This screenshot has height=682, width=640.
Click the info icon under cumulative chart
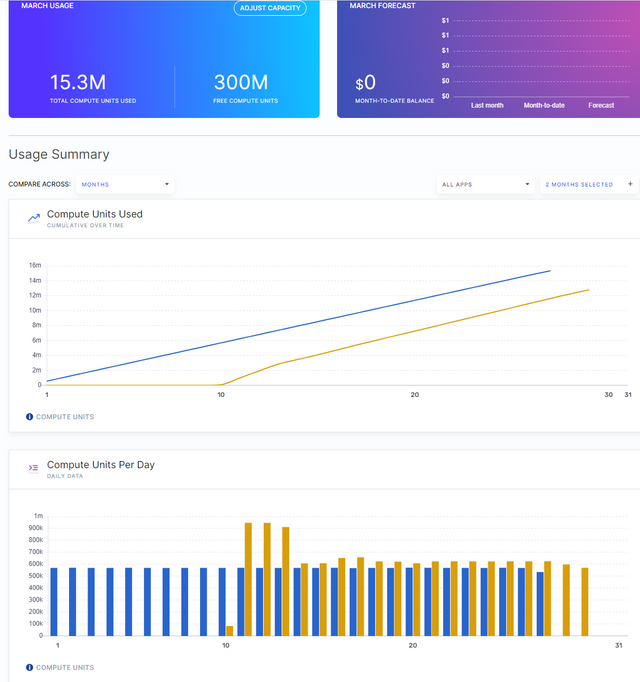29,417
